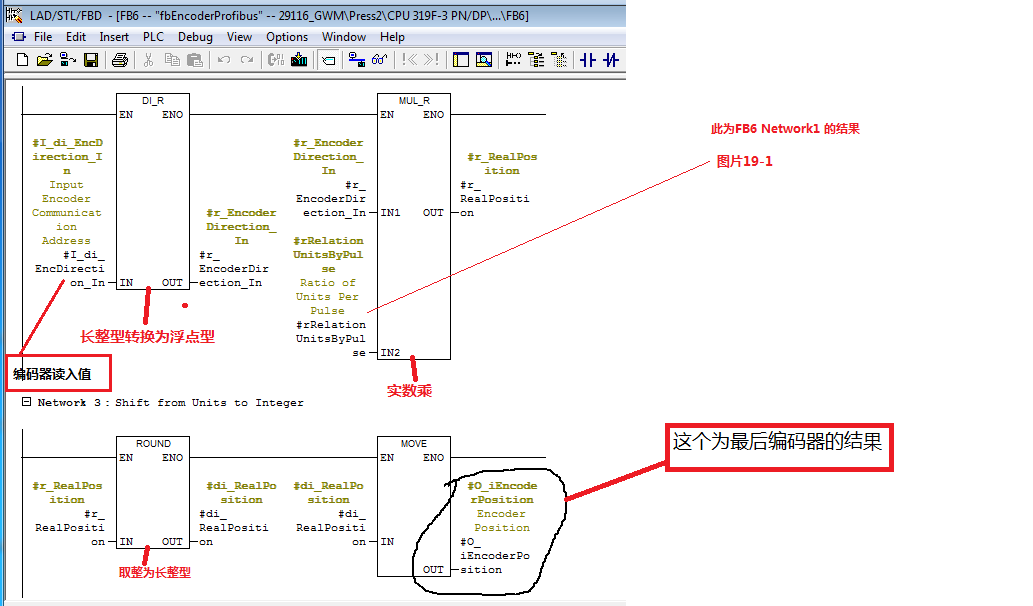Click the OUT pin of the MOVE block
1033x606 pixels.
[433, 570]
